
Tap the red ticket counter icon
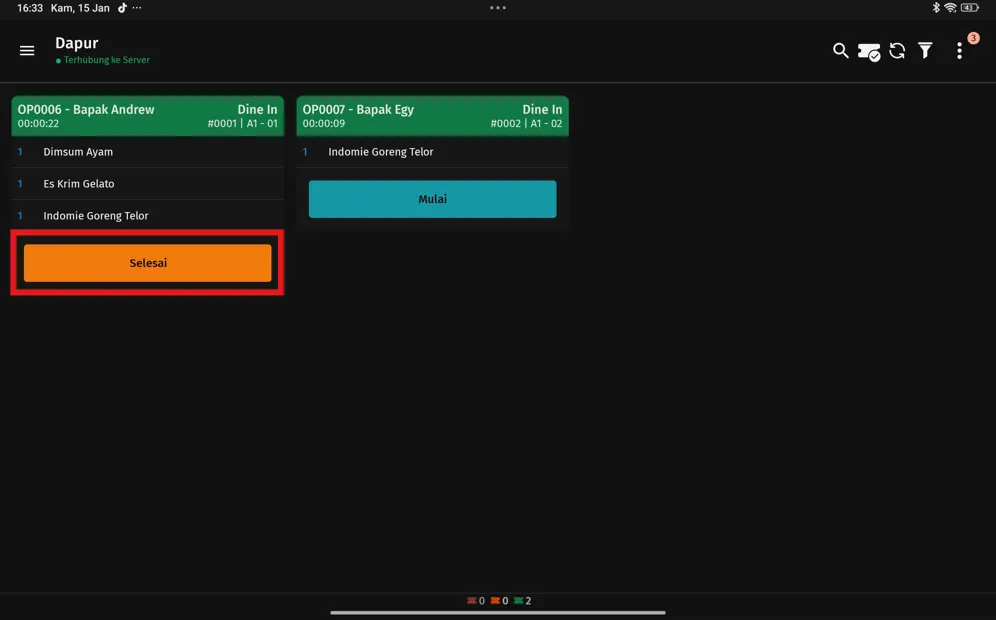pos(472,601)
